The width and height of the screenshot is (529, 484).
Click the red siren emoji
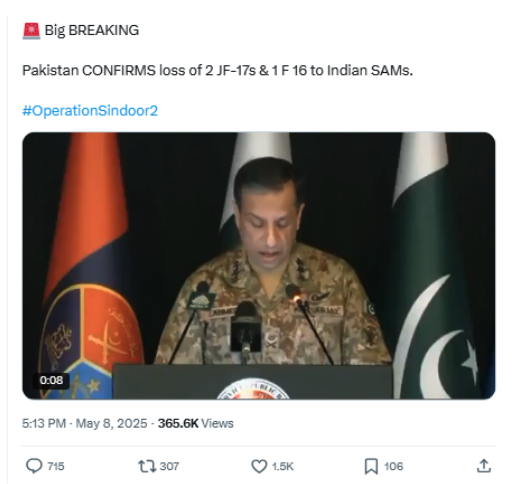click(31, 31)
